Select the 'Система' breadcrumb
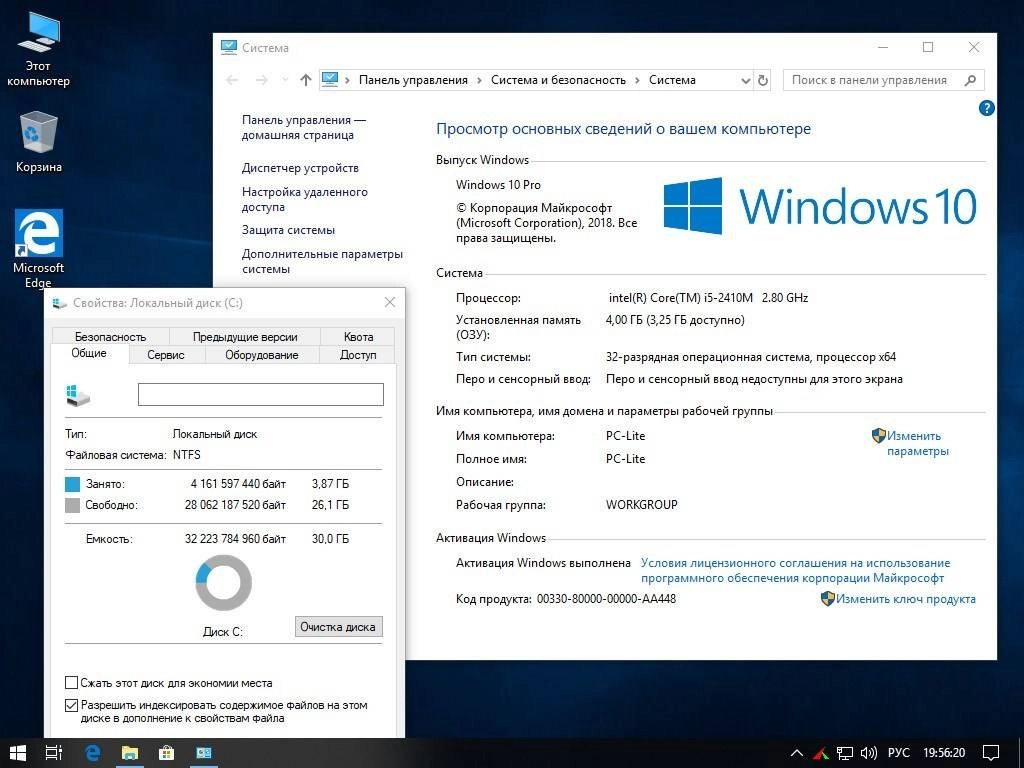 (x=672, y=80)
